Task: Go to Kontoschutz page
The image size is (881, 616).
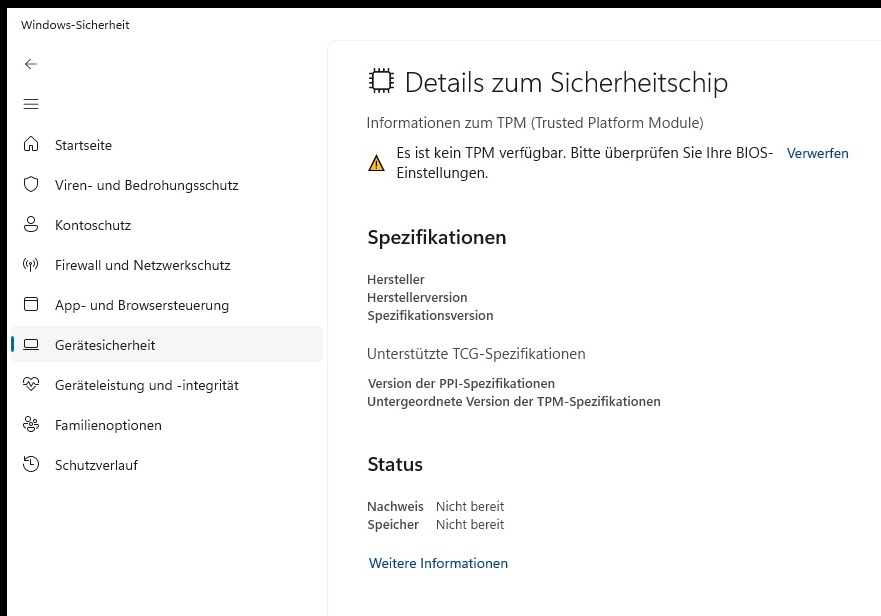Action: click(x=93, y=225)
